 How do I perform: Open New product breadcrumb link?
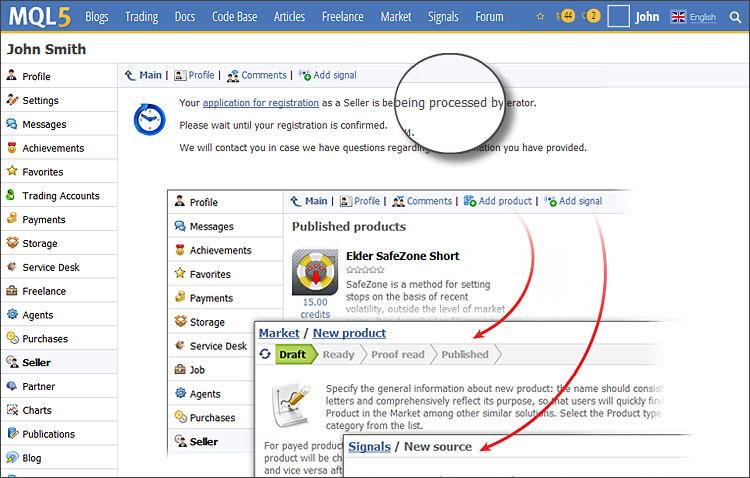click(x=349, y=333)
